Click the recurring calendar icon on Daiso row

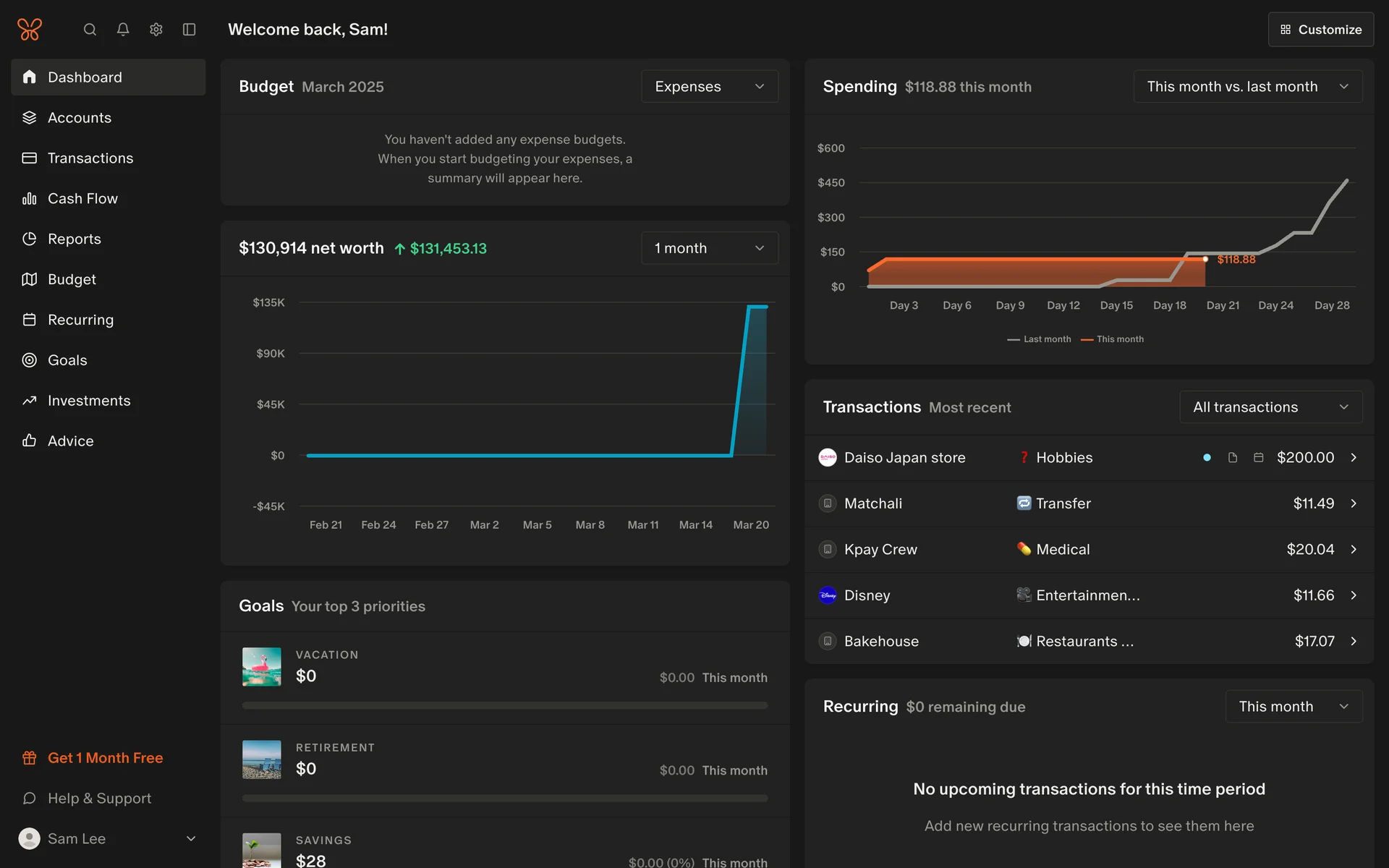(x=1259, y=458)
